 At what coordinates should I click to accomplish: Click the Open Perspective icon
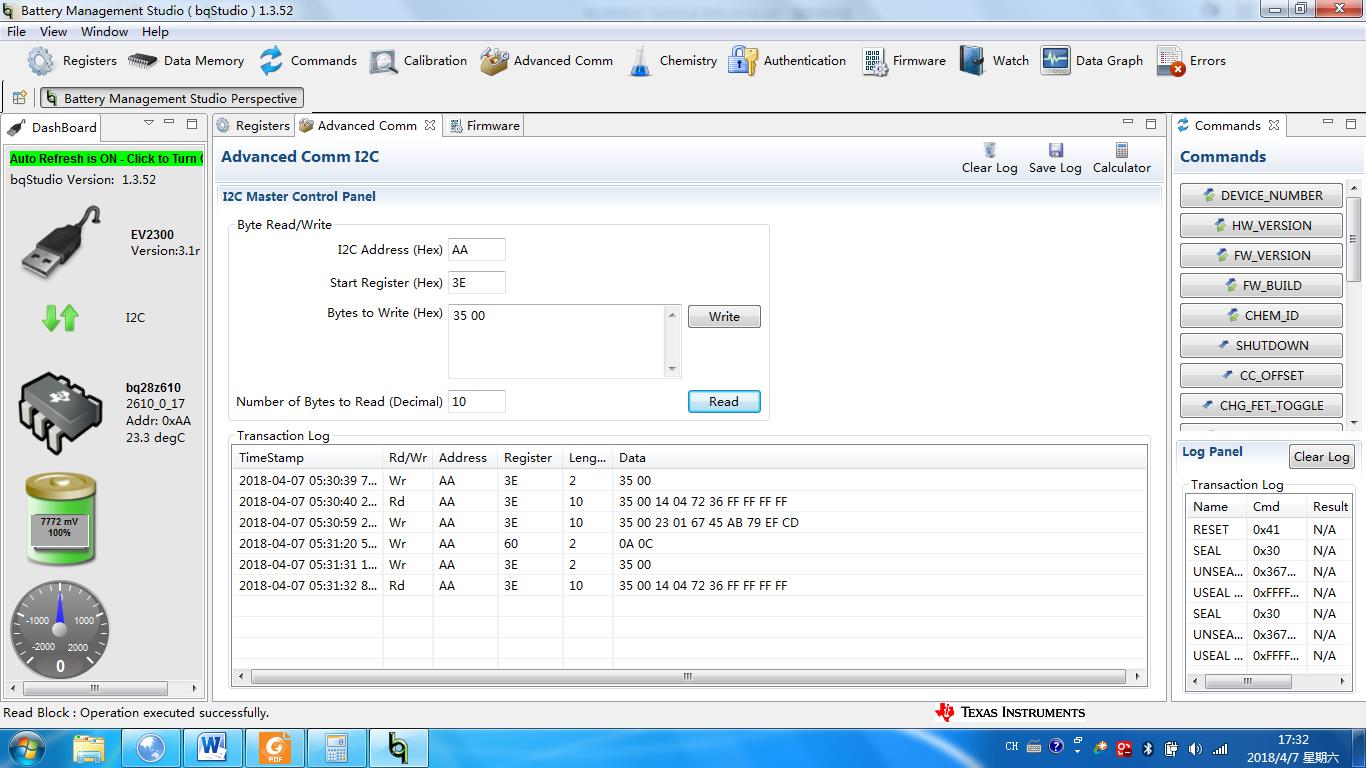click(20, 98)
